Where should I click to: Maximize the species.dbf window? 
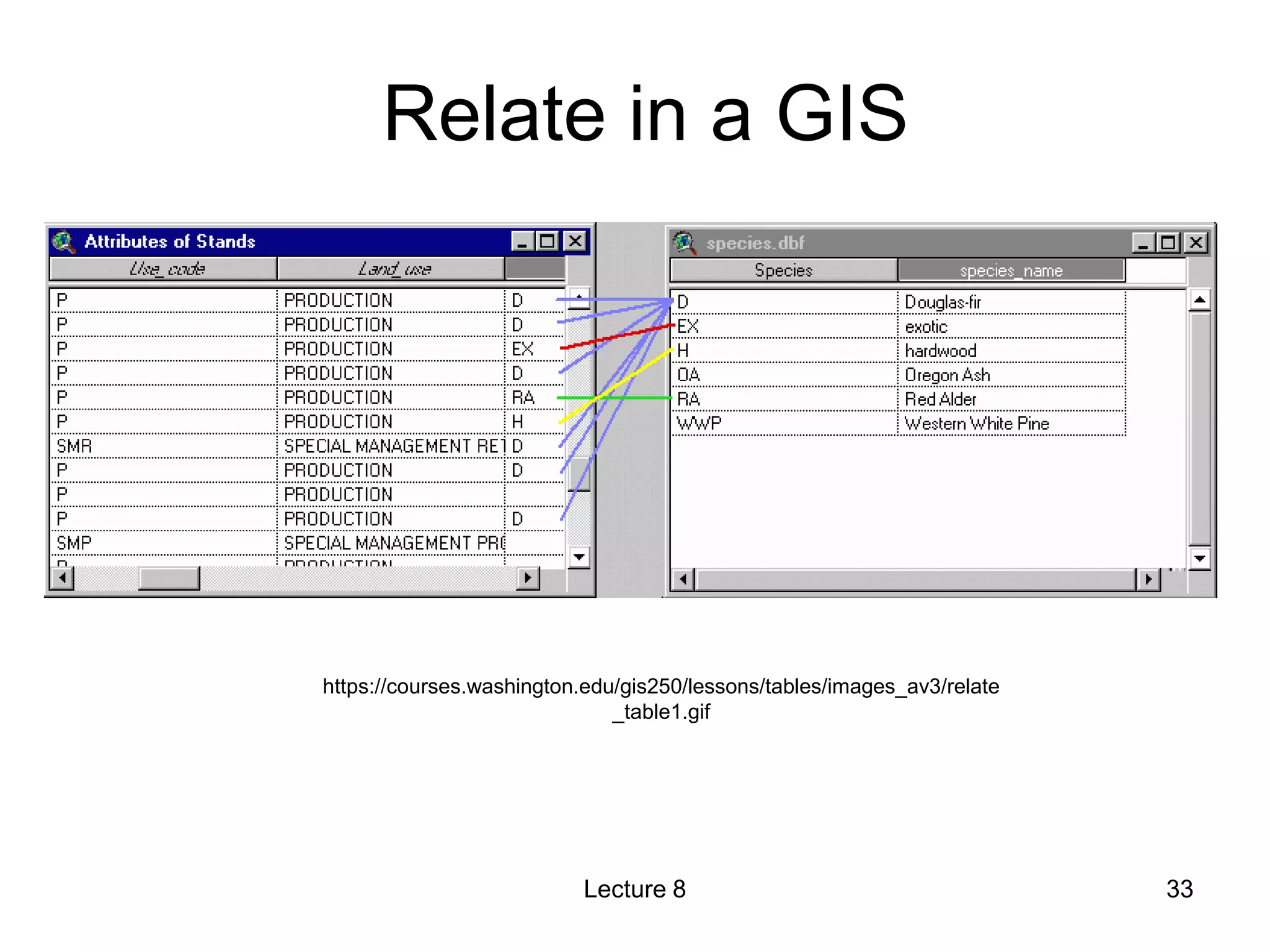(x=1168, y=243)
